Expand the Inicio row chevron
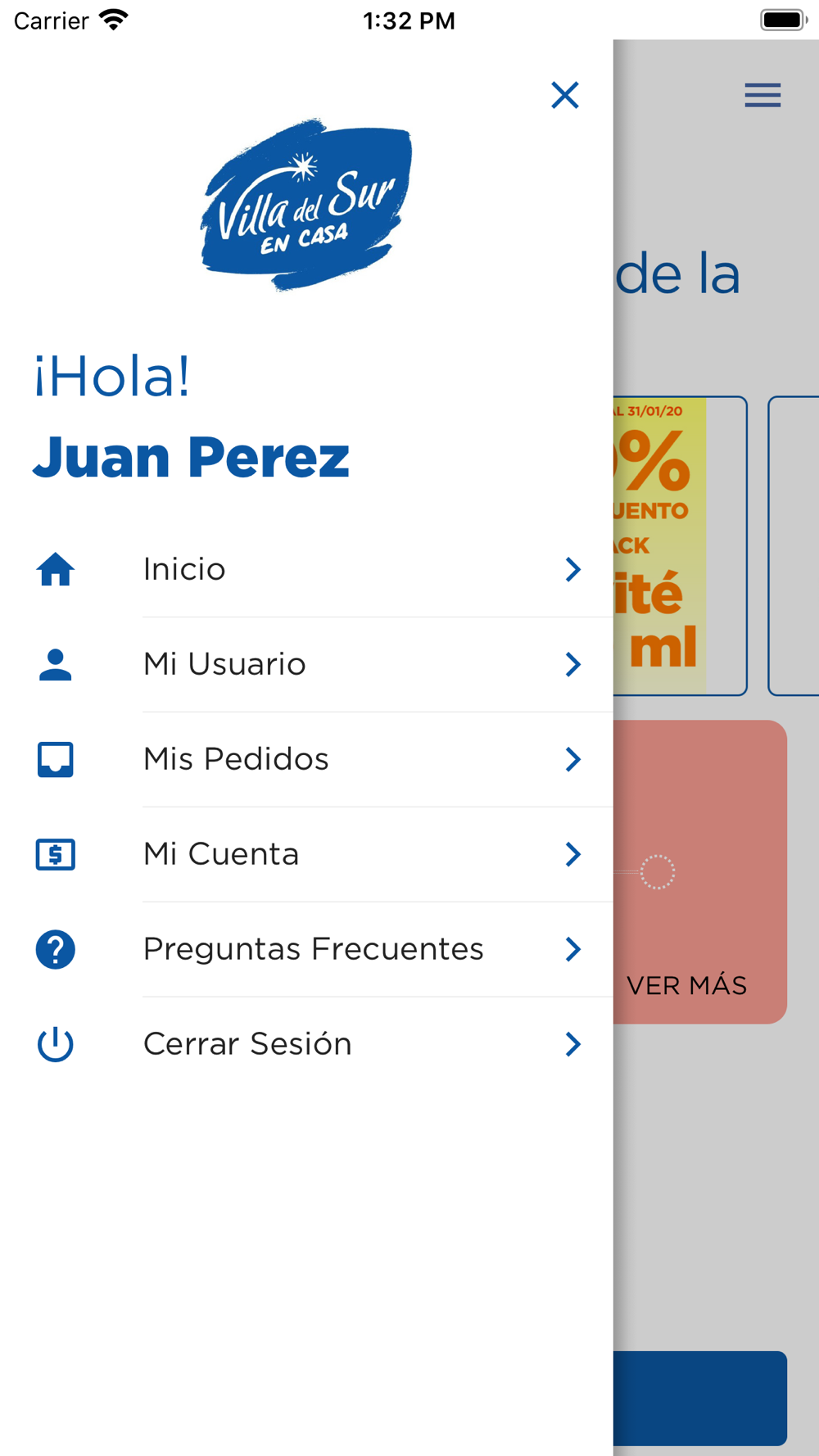This screenshot has height=1456, width=819. (573, 569)
